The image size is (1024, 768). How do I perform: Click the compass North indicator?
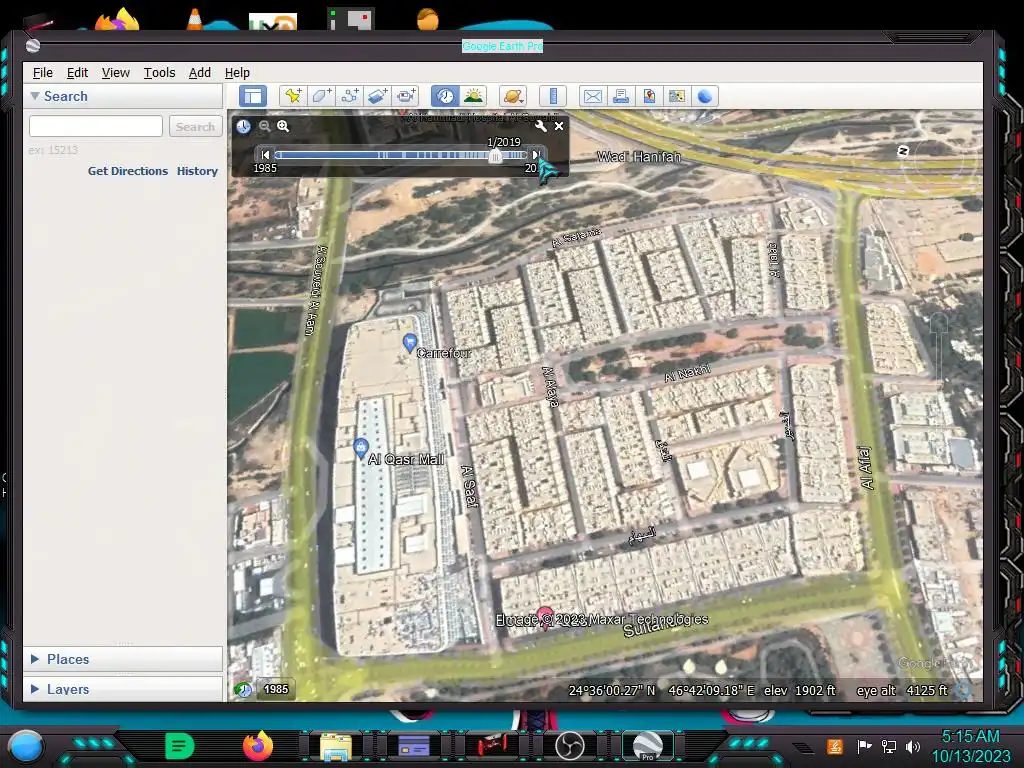903,151
